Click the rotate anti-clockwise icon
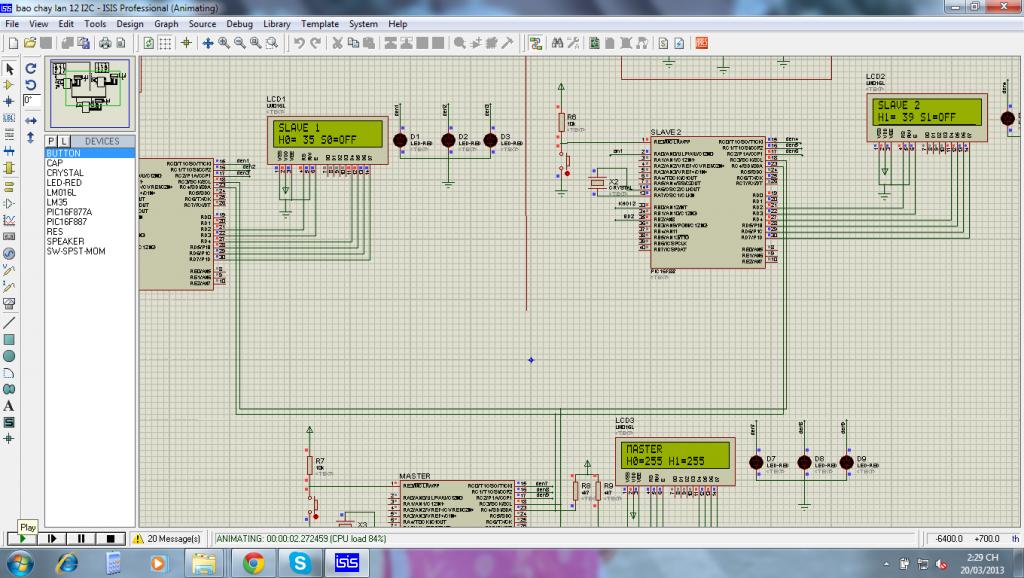Screen dimensions: 1024x578 tap(31, 84)
